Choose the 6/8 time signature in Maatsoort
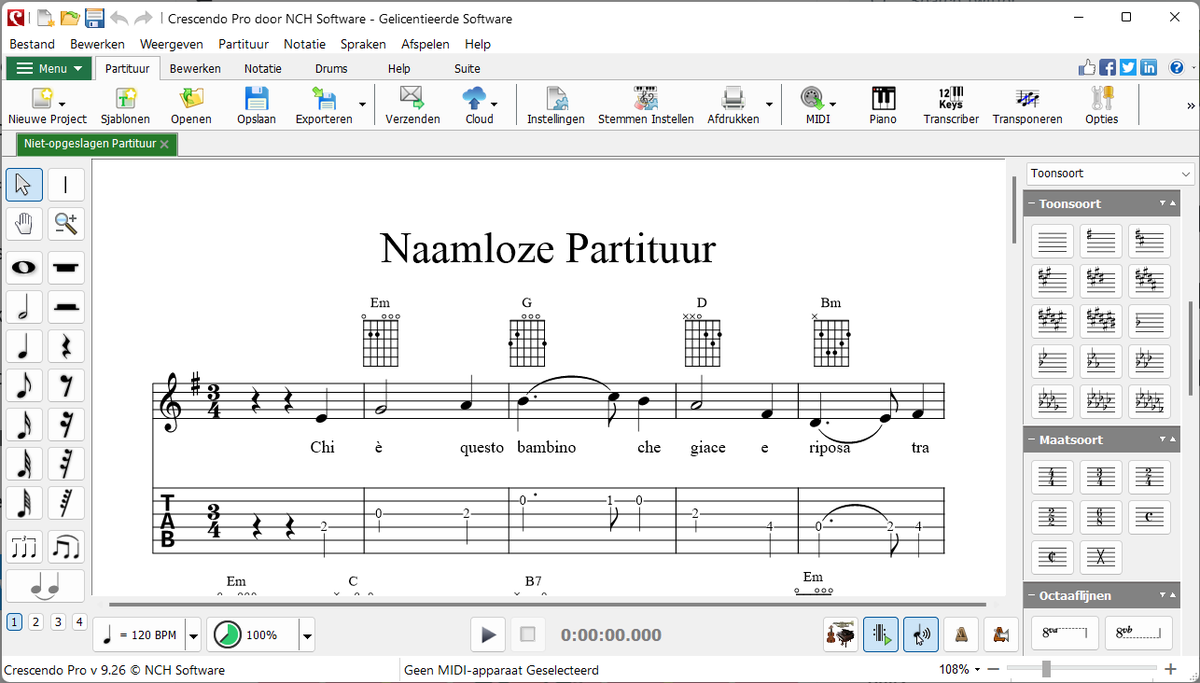 coord(1101,517)
